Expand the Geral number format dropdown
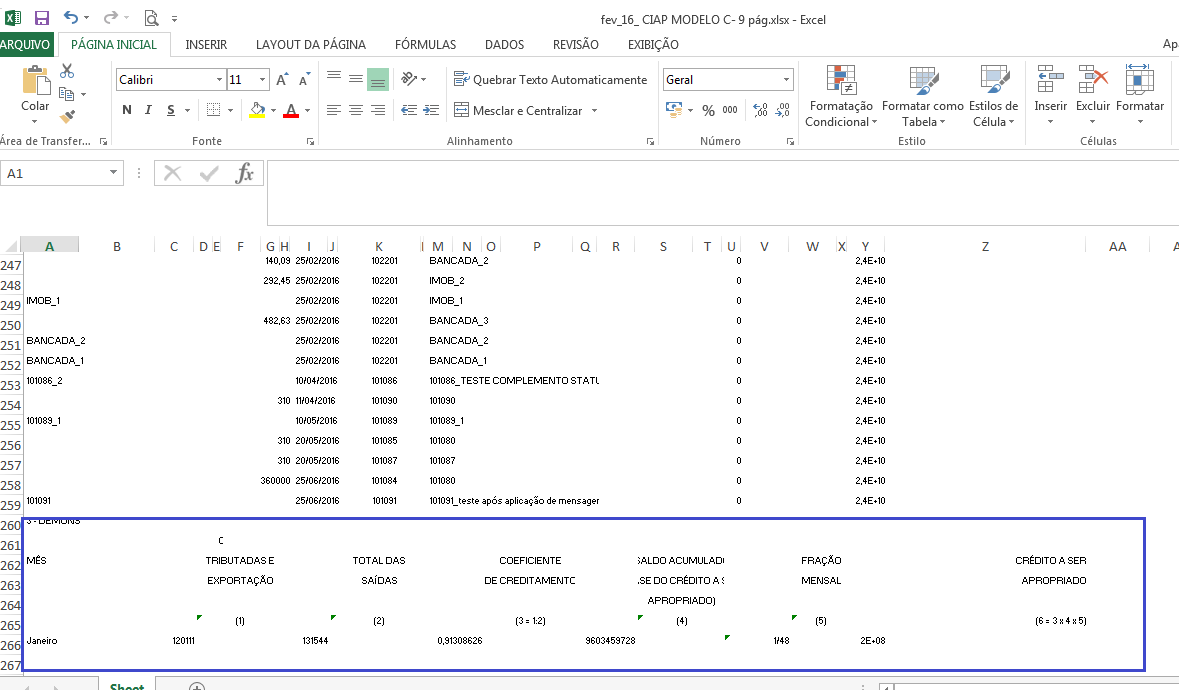This screenshot has width=1179, height=690. click(x=786, y=80)
